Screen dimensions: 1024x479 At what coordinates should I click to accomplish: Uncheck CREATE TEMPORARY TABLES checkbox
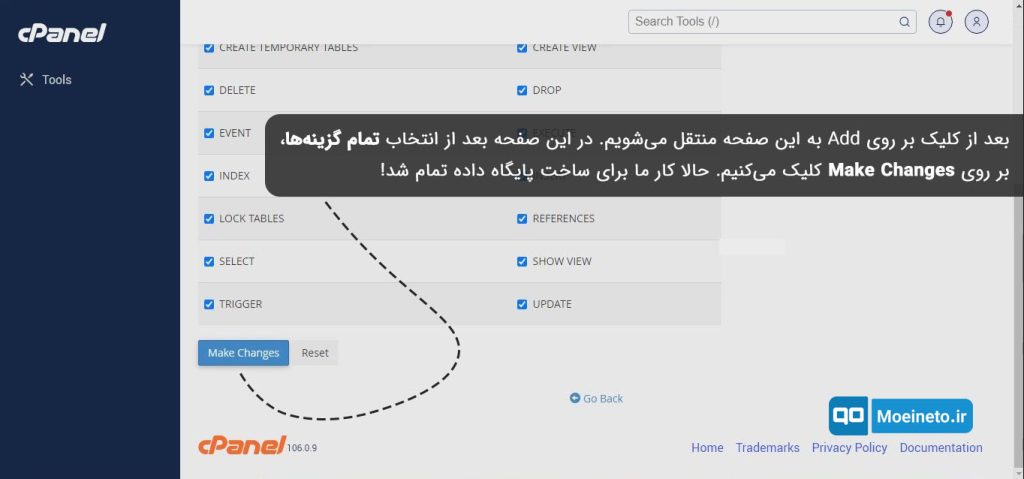click(209, 47)
